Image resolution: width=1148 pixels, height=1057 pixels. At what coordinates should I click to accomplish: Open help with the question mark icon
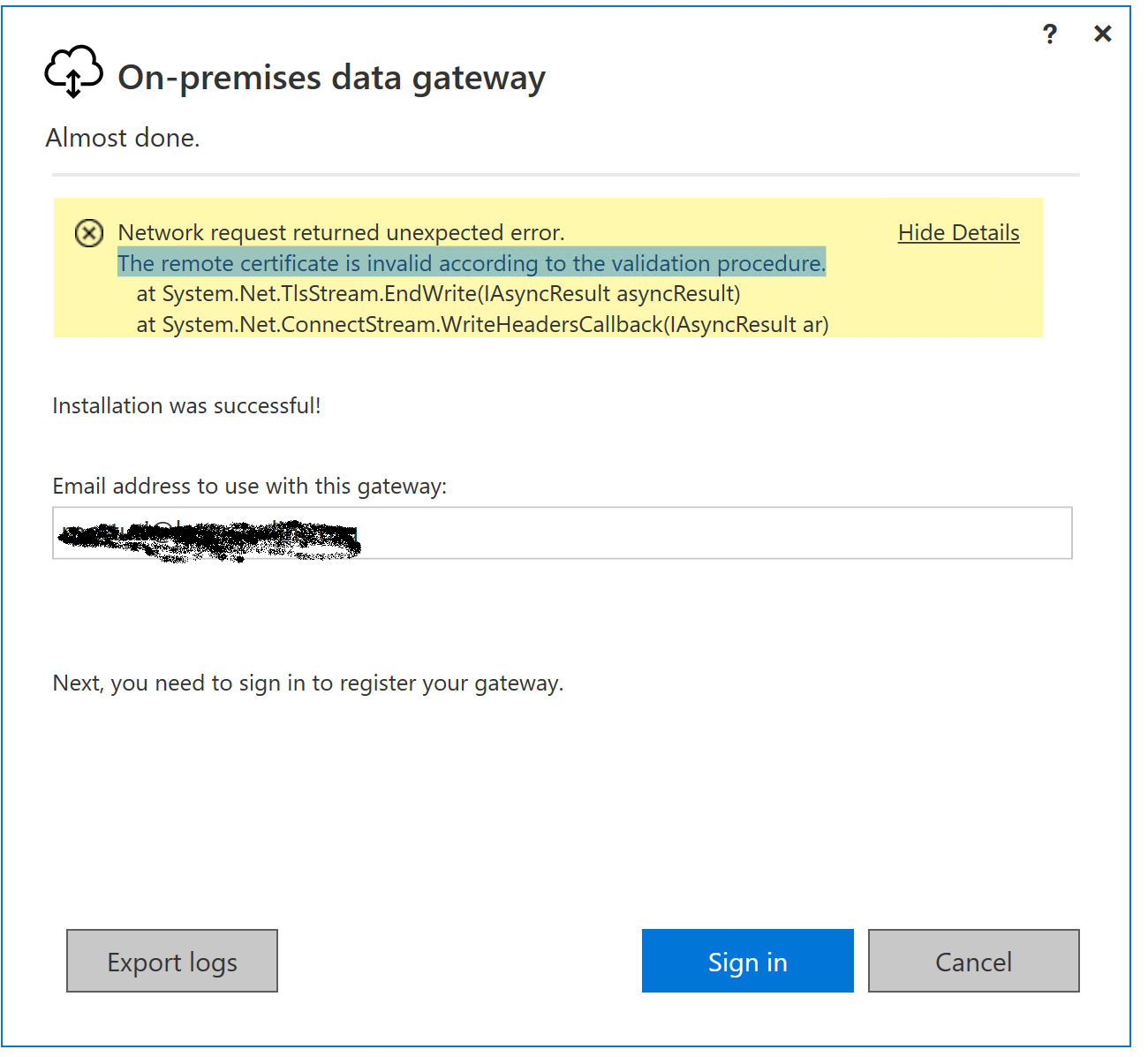[x=1049, y=34]
